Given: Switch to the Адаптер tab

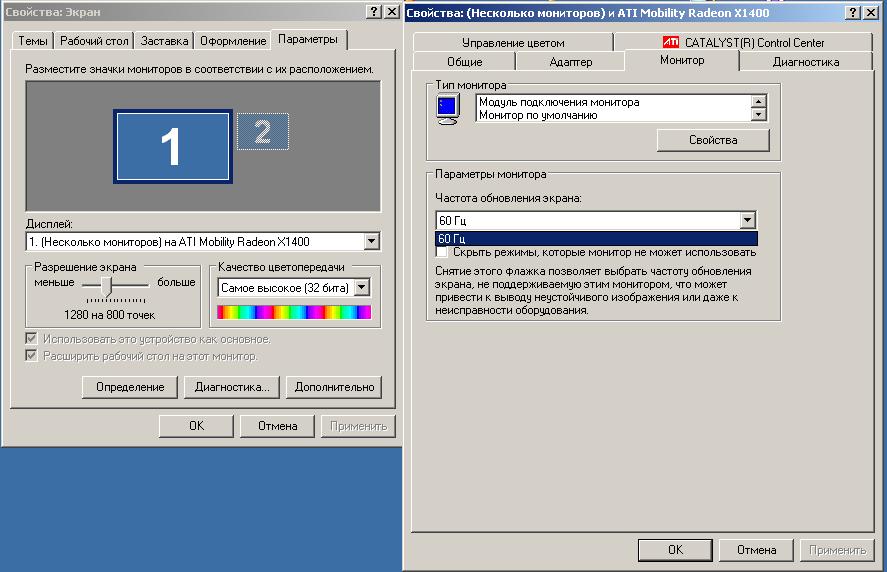Looking at the screenshot, I should tap(571, 62).
